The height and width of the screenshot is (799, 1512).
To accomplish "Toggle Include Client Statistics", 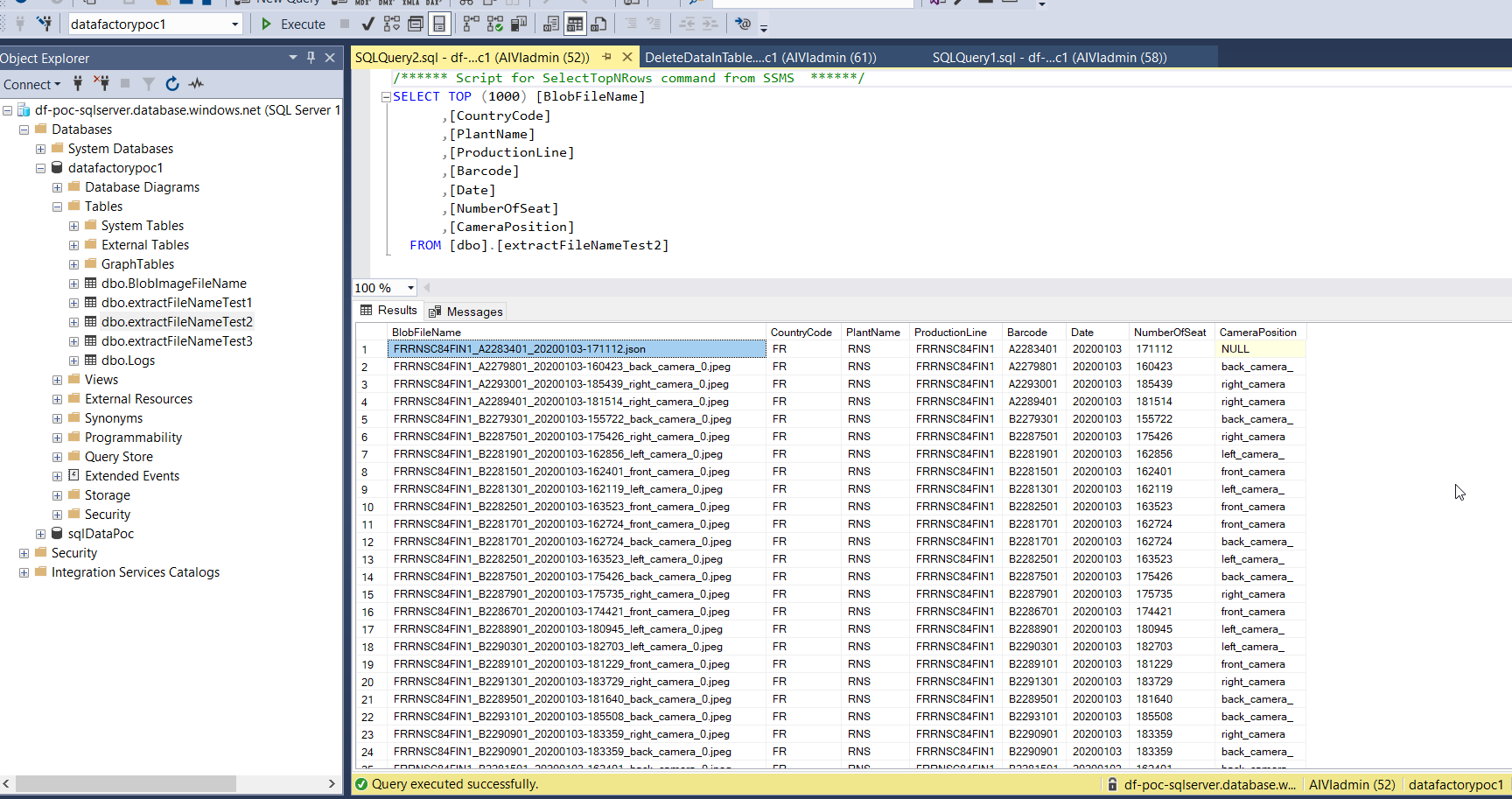I will tap(518, 24).
